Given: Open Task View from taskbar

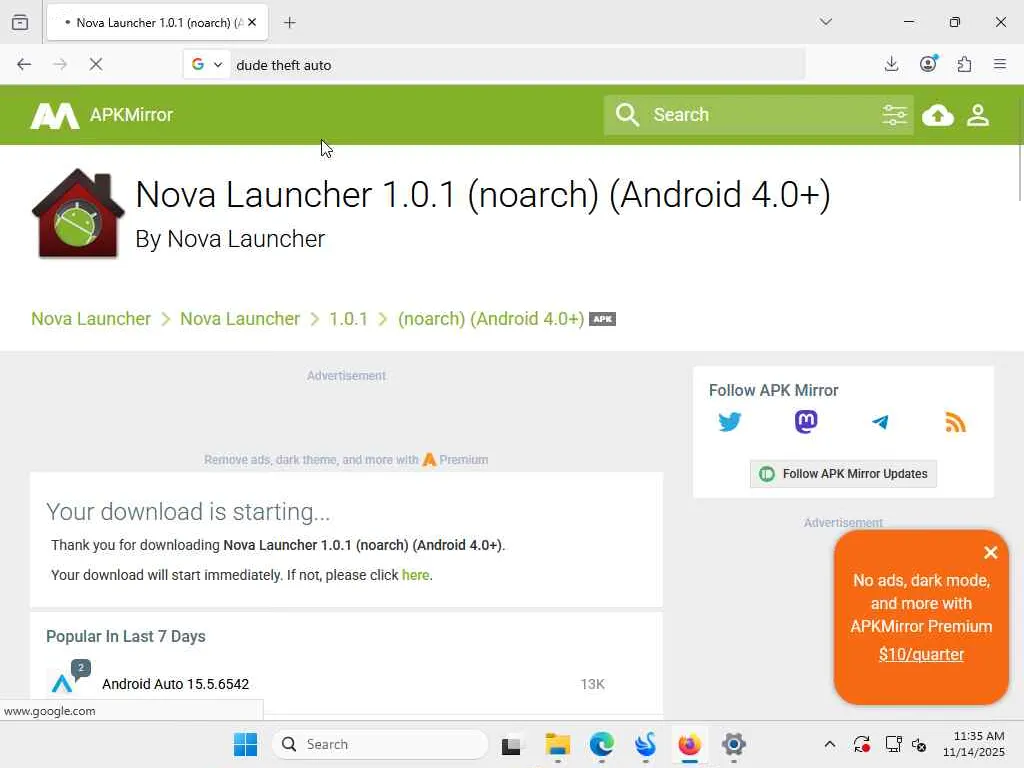Looking at the screenshot, I should click(x=511, y=745).
